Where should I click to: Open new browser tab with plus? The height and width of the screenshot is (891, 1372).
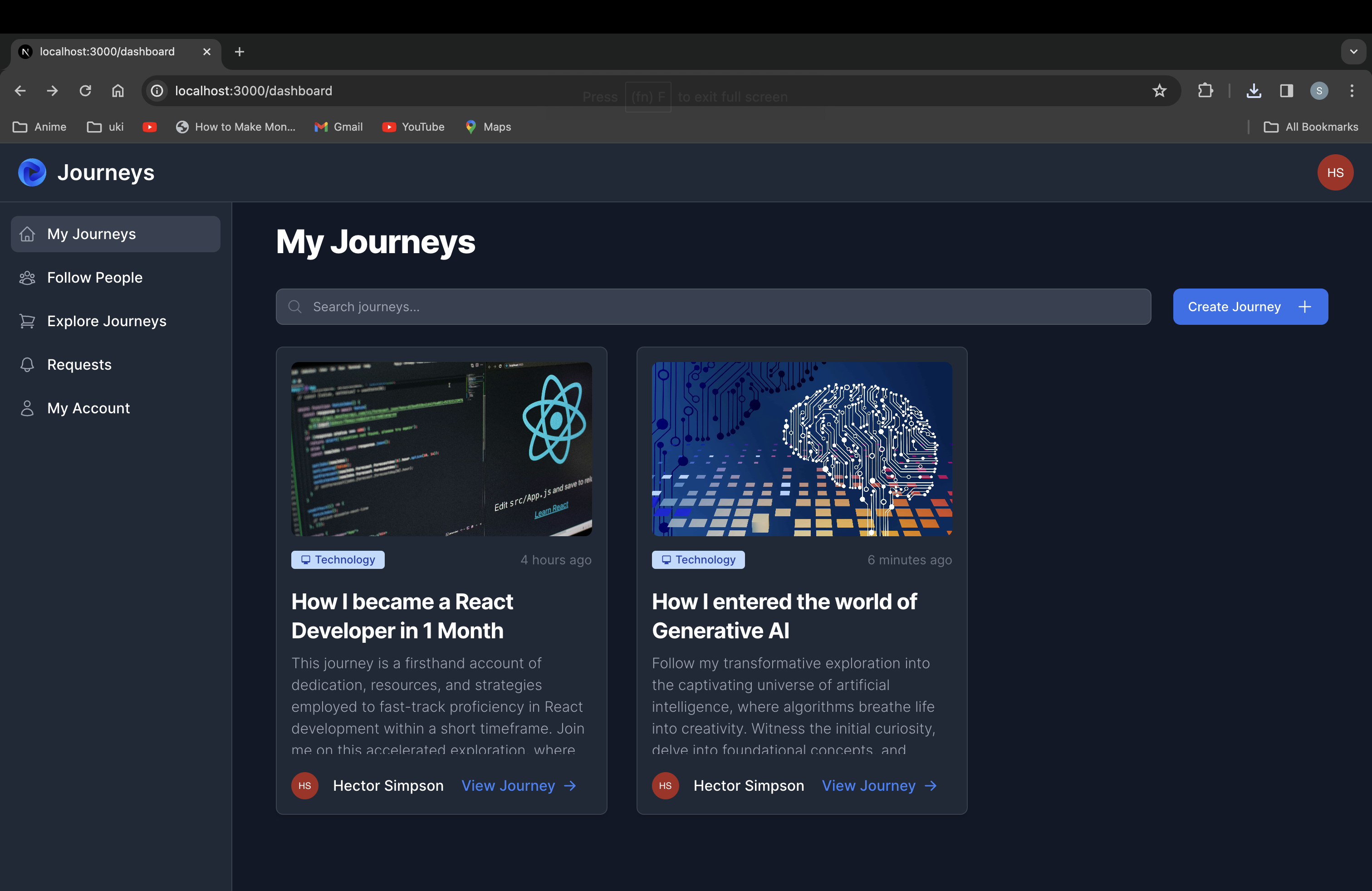pyautogui.click(x=239, y=52)
